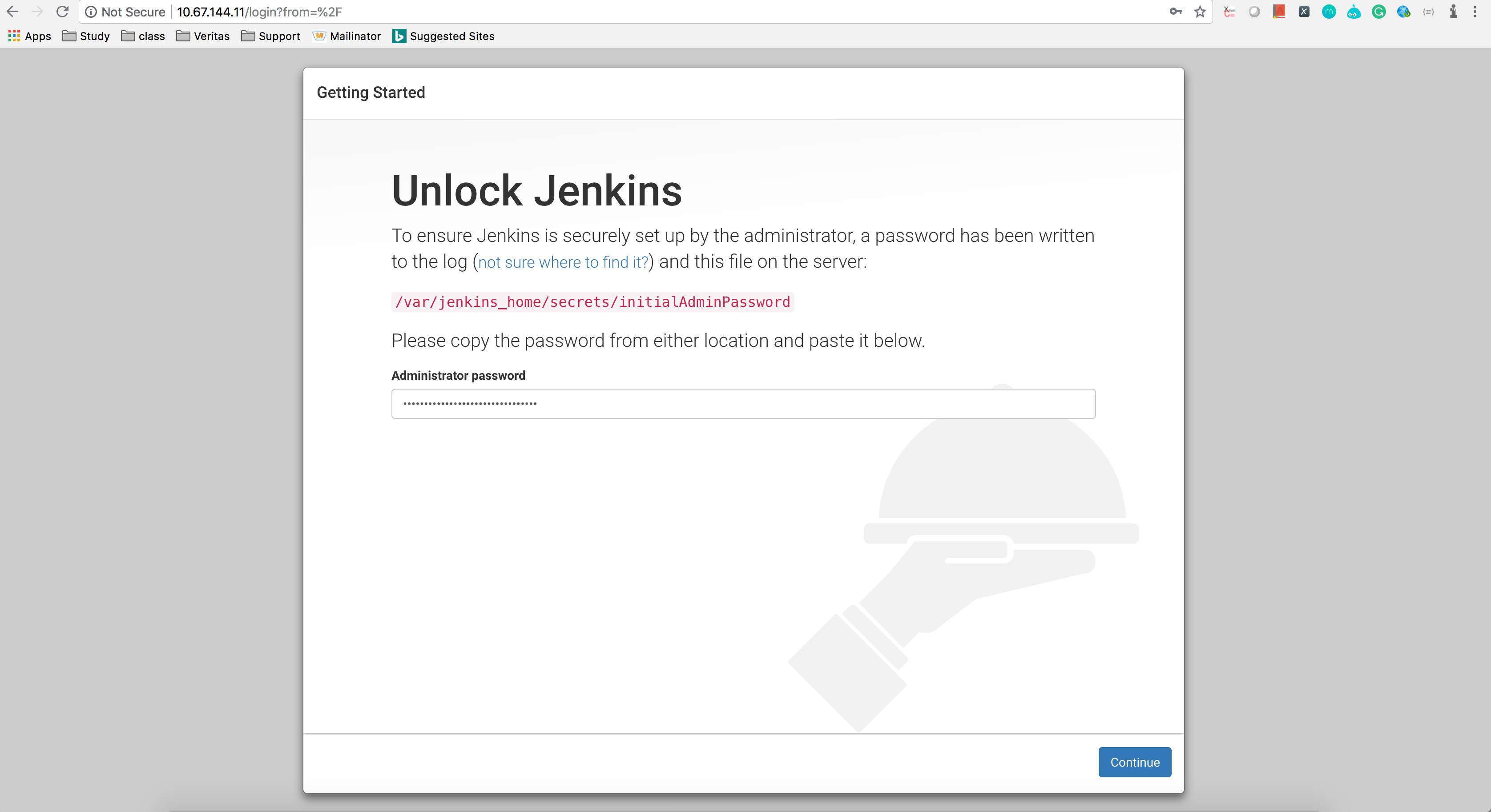The image size is (1491, 812).
Task: Bookmark this page with star icon
Action: 1200,12
